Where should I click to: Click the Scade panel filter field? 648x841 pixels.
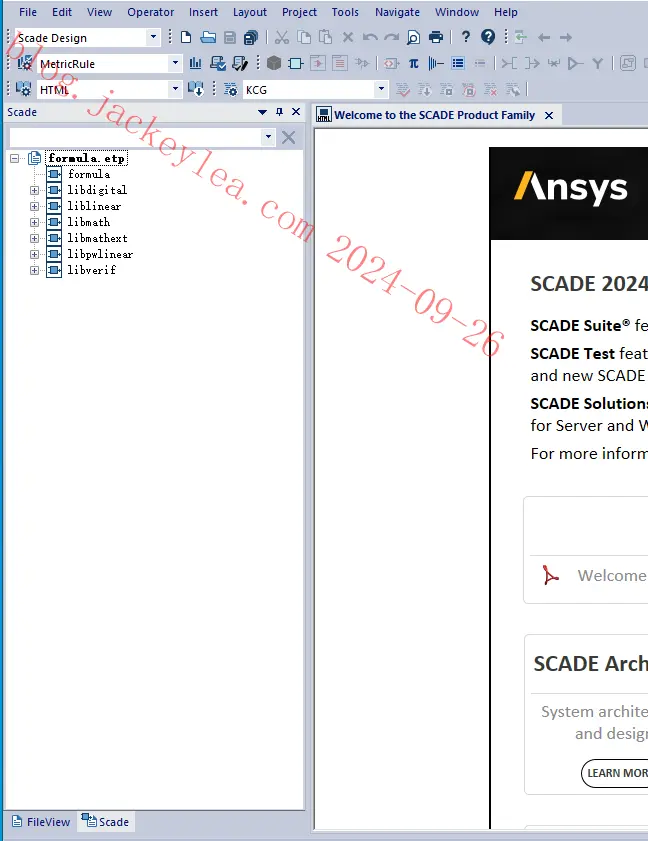point(135,137)
